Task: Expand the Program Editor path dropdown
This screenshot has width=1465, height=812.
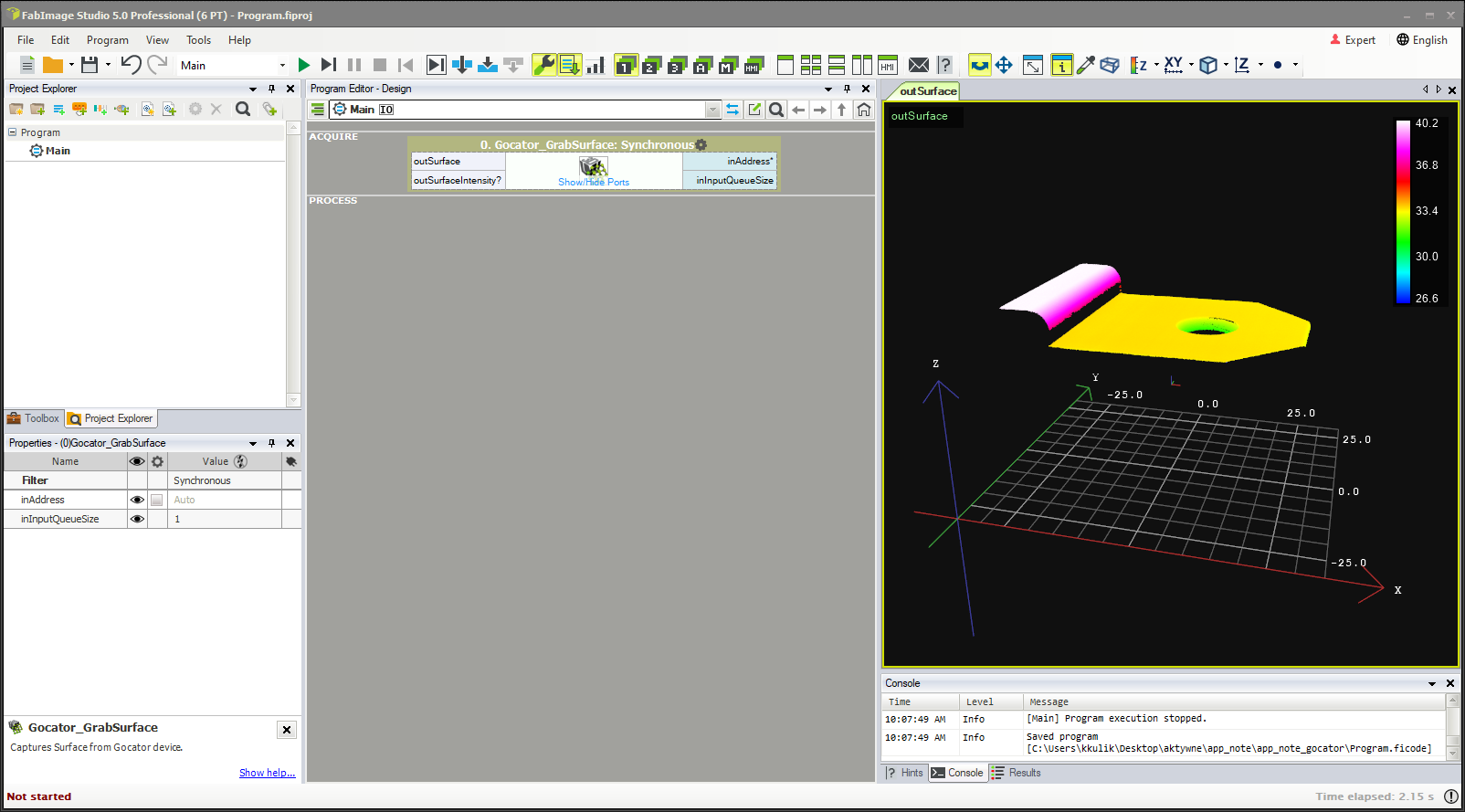Action: coord(712,110)
